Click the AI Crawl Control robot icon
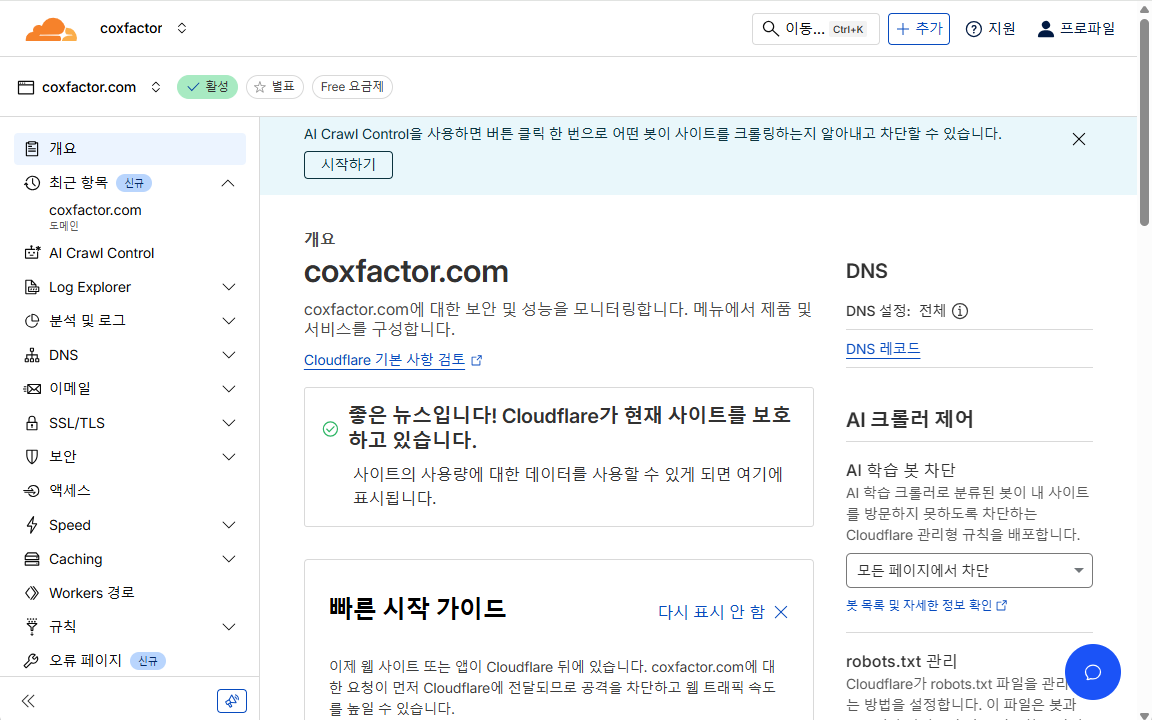The width and height of the screenshot is (1152, 720). (x=32, y=253)
